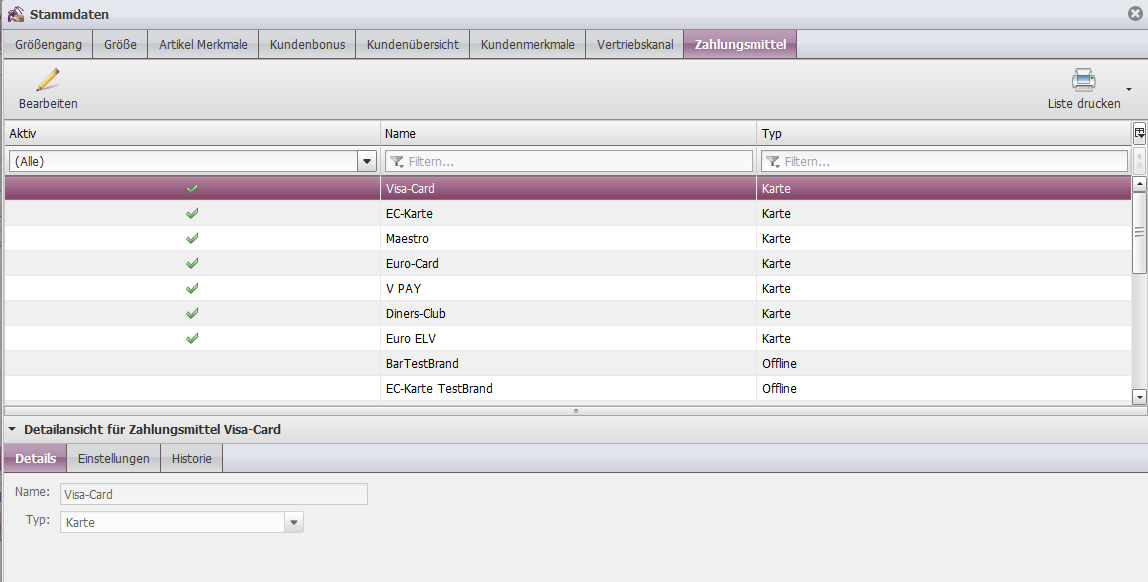Collapse the Detailansicht für Zahlungsmittel section

11,430
